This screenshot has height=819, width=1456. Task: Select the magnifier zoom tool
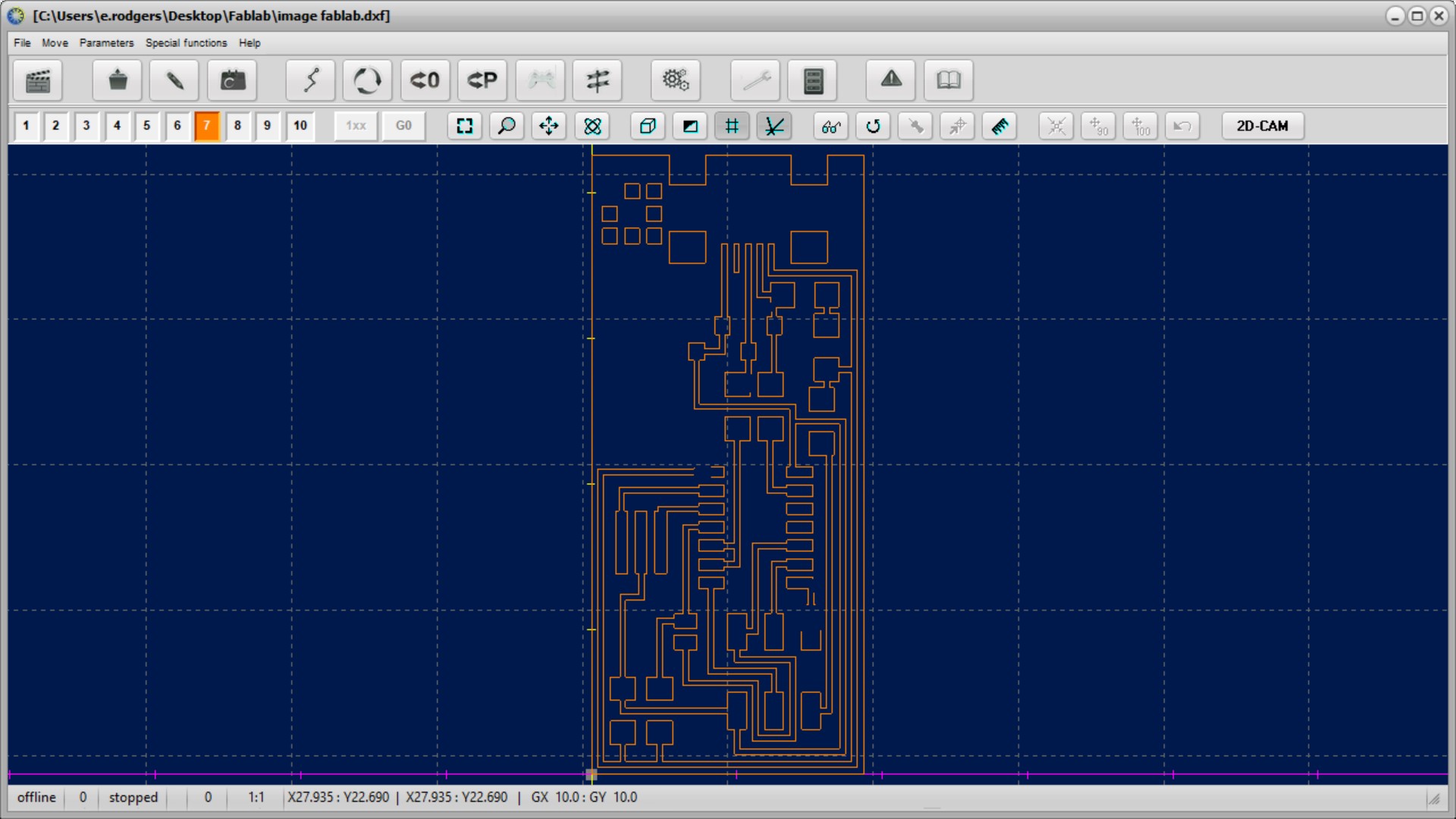tap(507, 126)
